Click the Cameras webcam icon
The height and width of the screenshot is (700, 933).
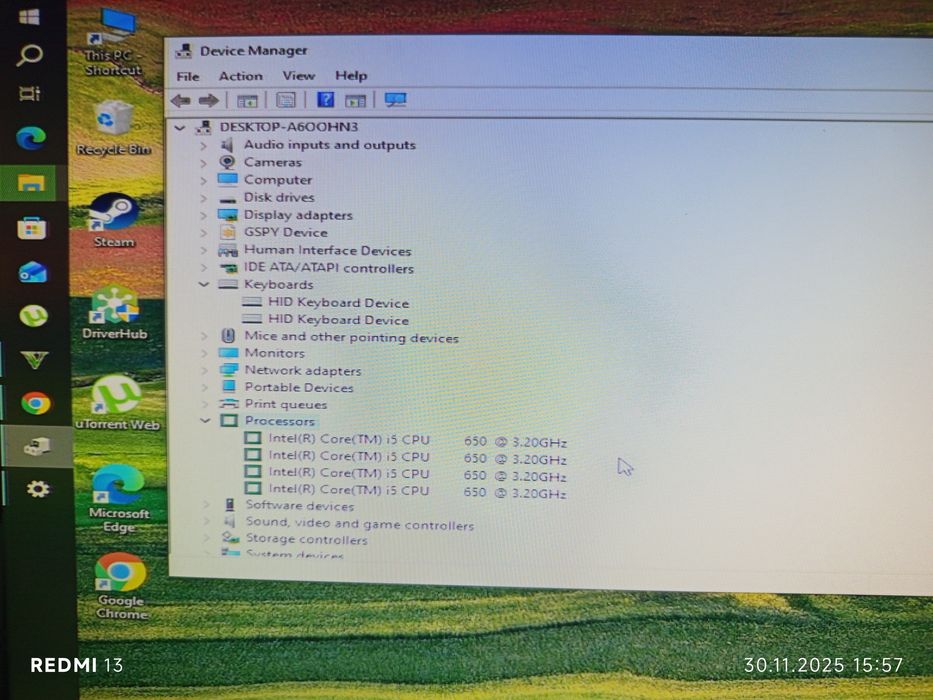pos(227,162)
